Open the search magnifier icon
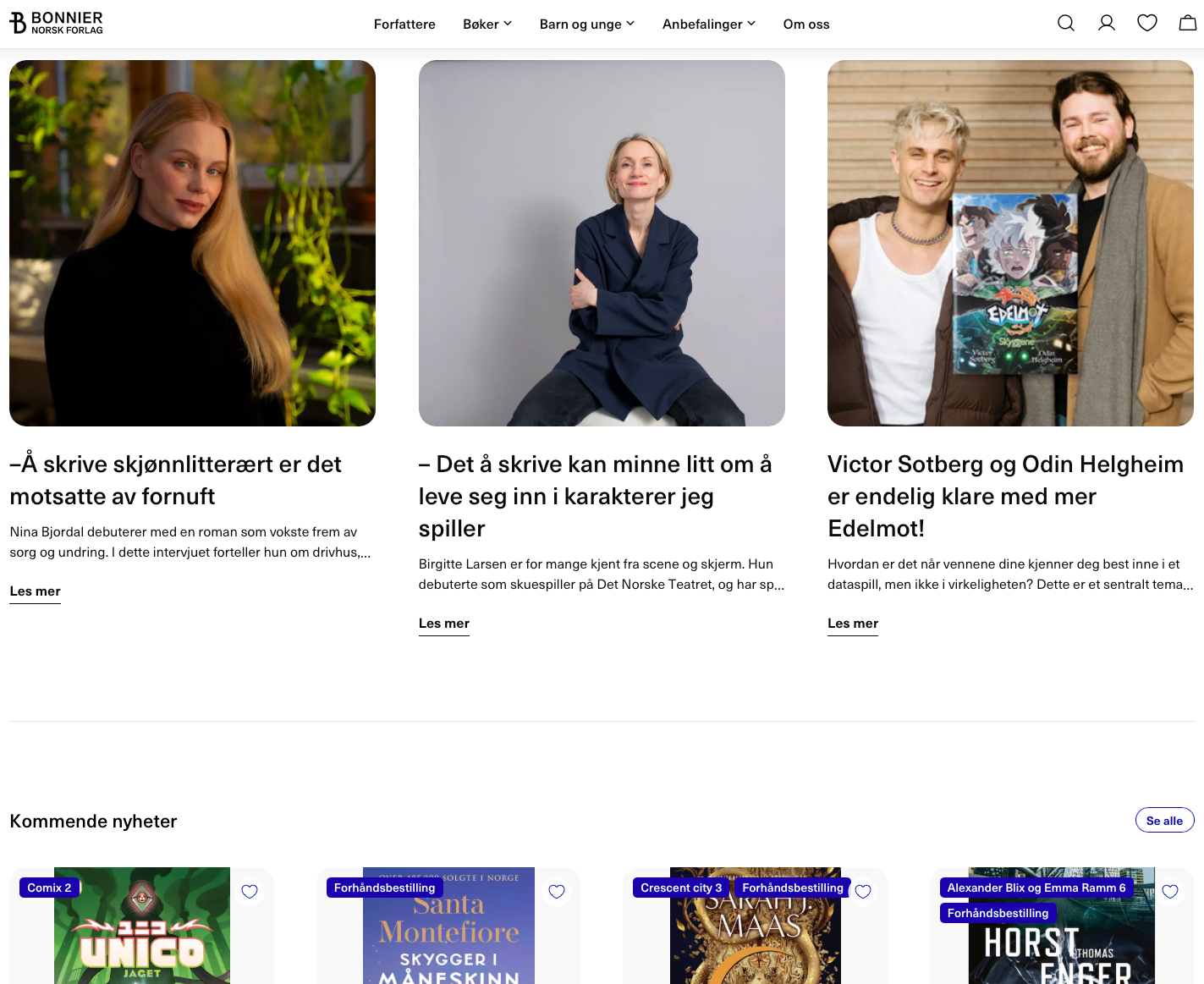 [1066, 24]
